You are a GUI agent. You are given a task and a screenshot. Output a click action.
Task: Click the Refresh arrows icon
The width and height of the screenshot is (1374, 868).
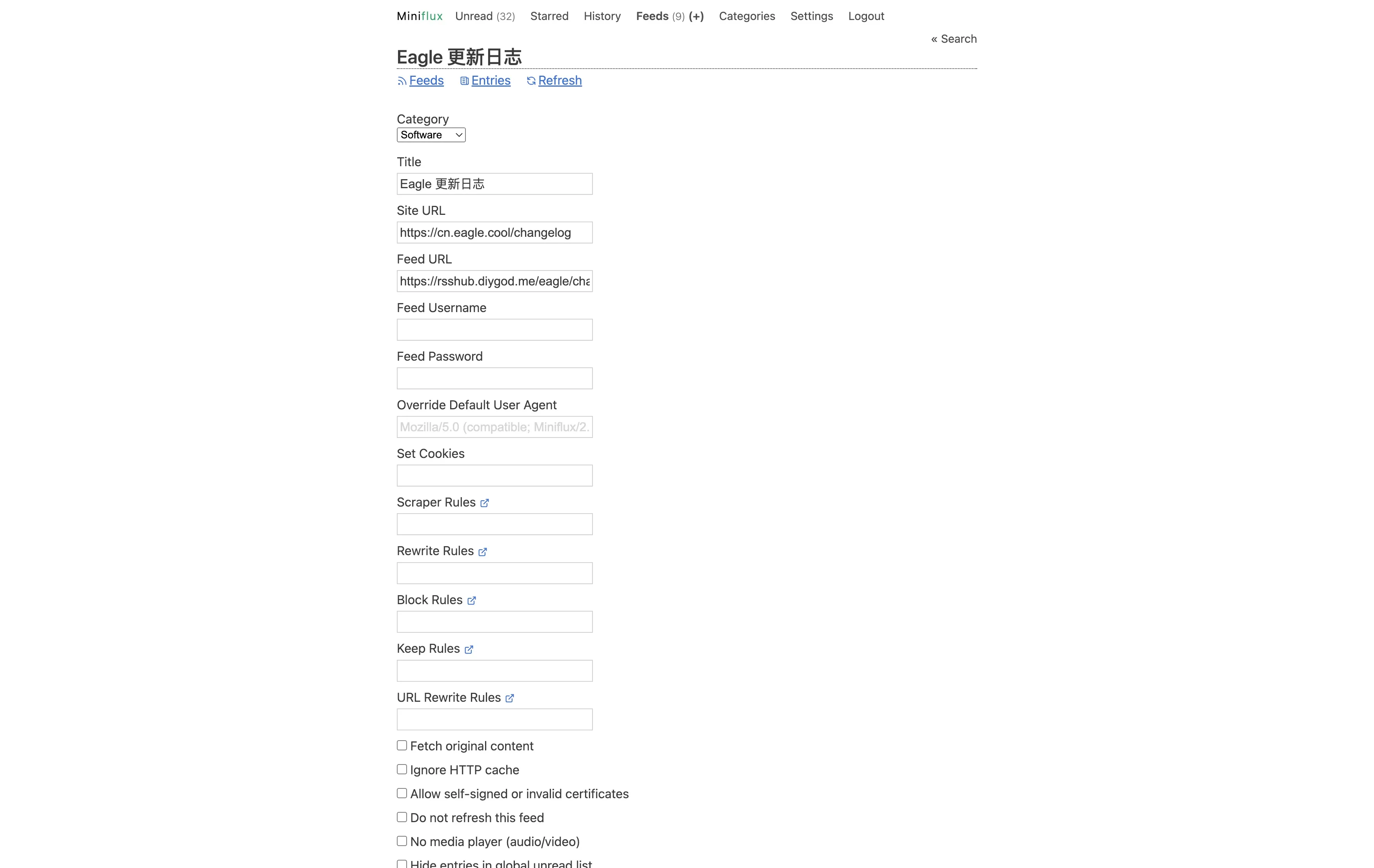(531, 81)
